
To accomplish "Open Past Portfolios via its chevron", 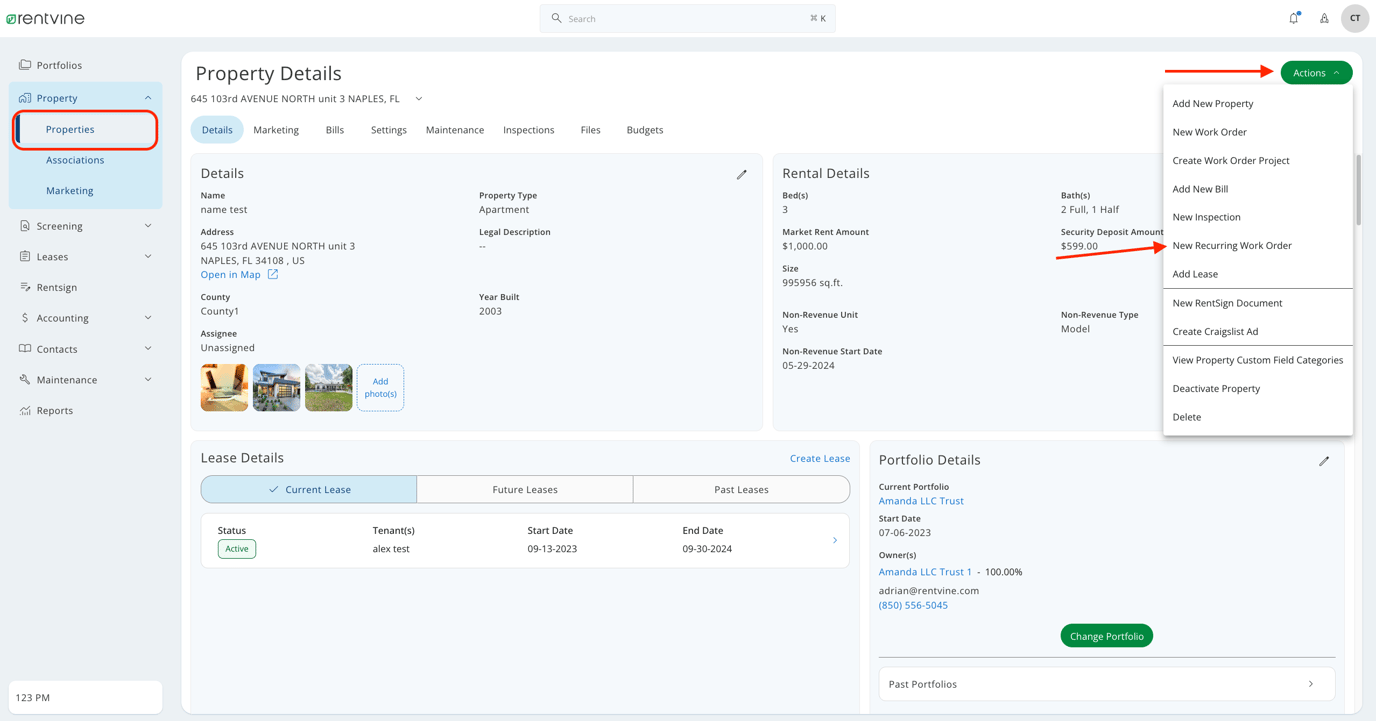I will tap(1311, 684).
